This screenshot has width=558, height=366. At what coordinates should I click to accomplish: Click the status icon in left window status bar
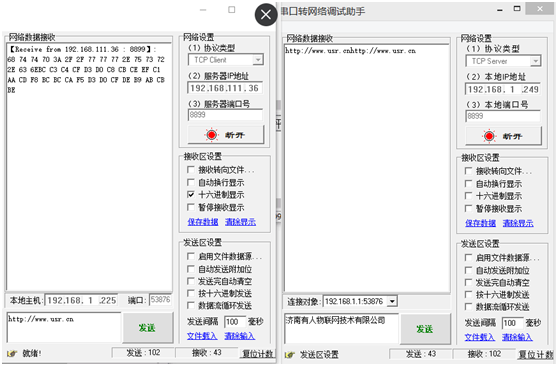(12, 354)
